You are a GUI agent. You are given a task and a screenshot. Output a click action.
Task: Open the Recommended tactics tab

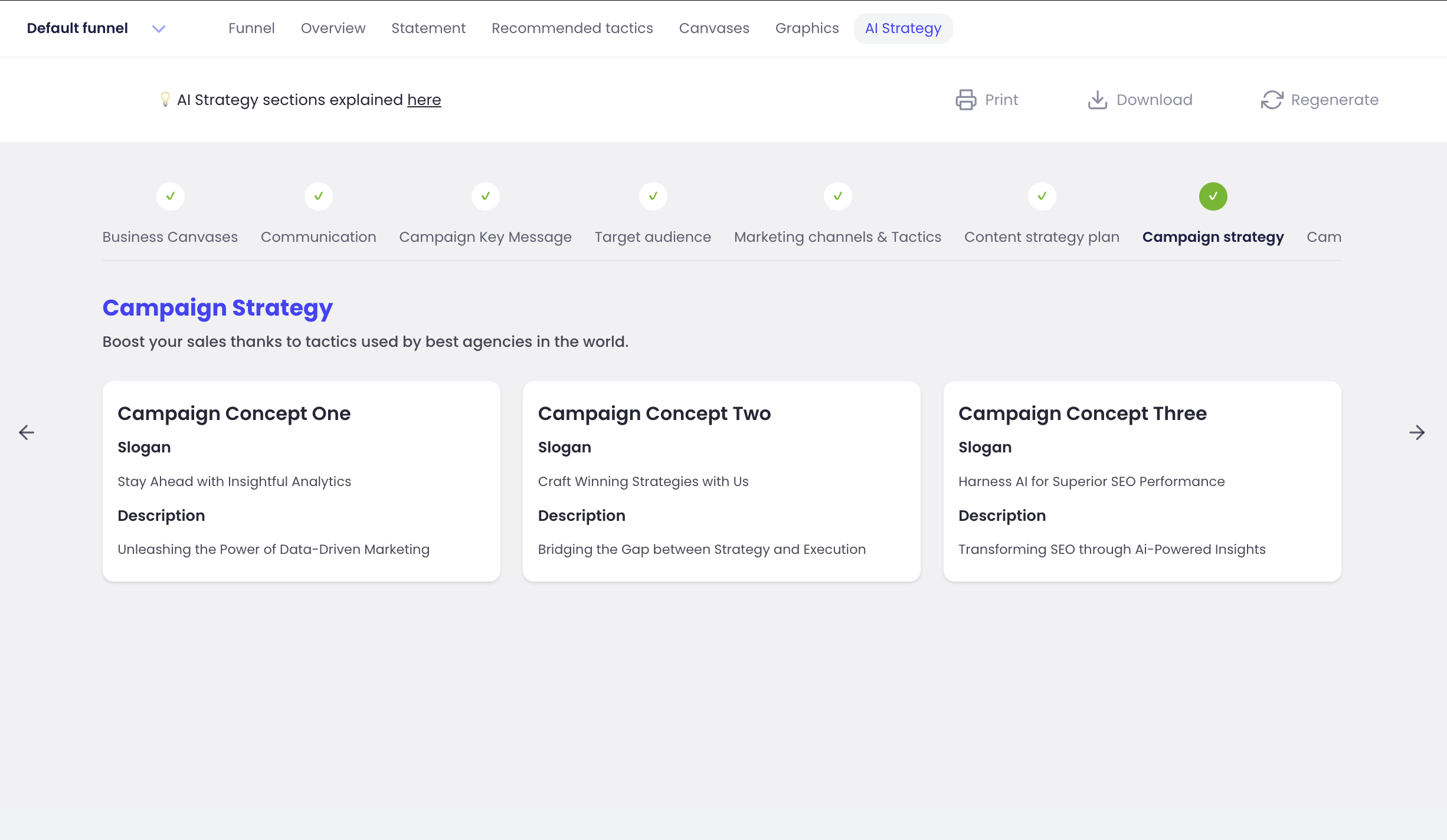coord(572,28)
